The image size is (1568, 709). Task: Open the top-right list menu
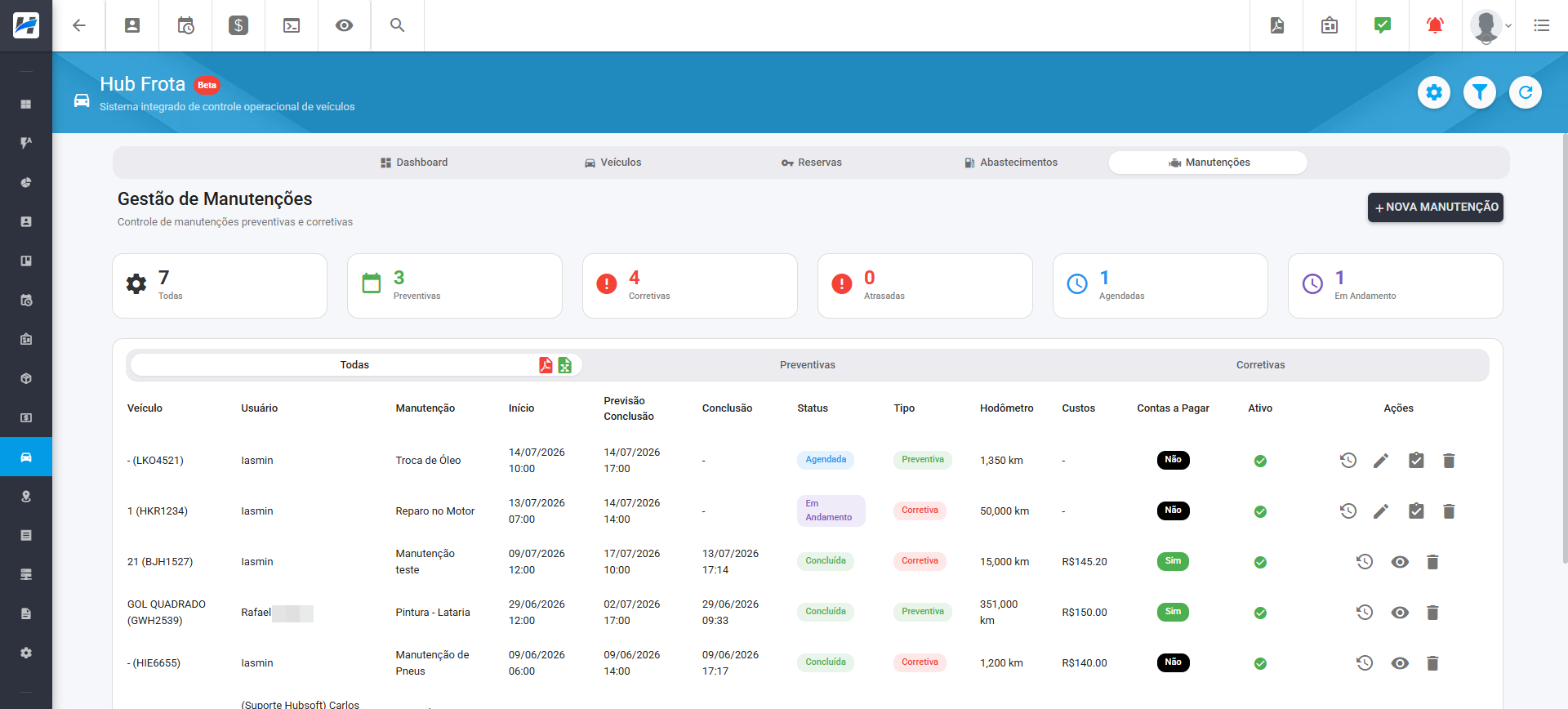click(x=1542, y=25)
